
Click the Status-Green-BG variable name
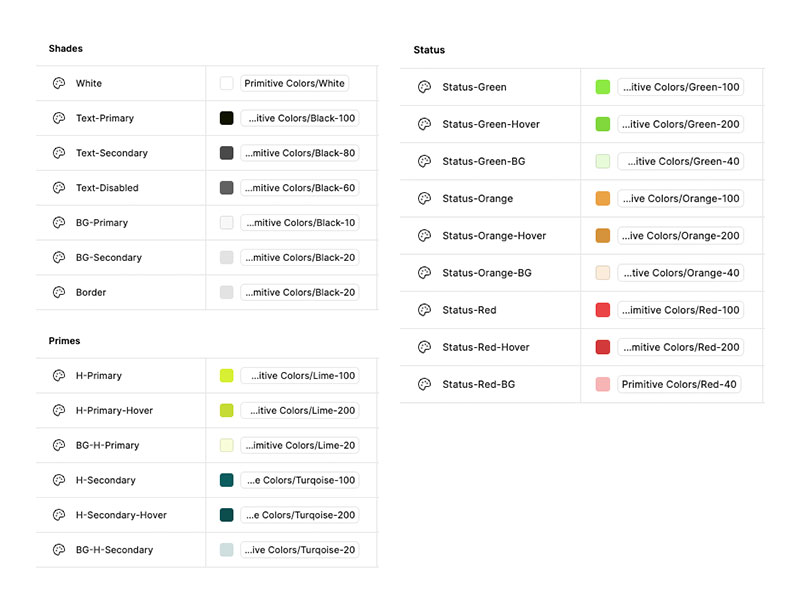(483, 162)
